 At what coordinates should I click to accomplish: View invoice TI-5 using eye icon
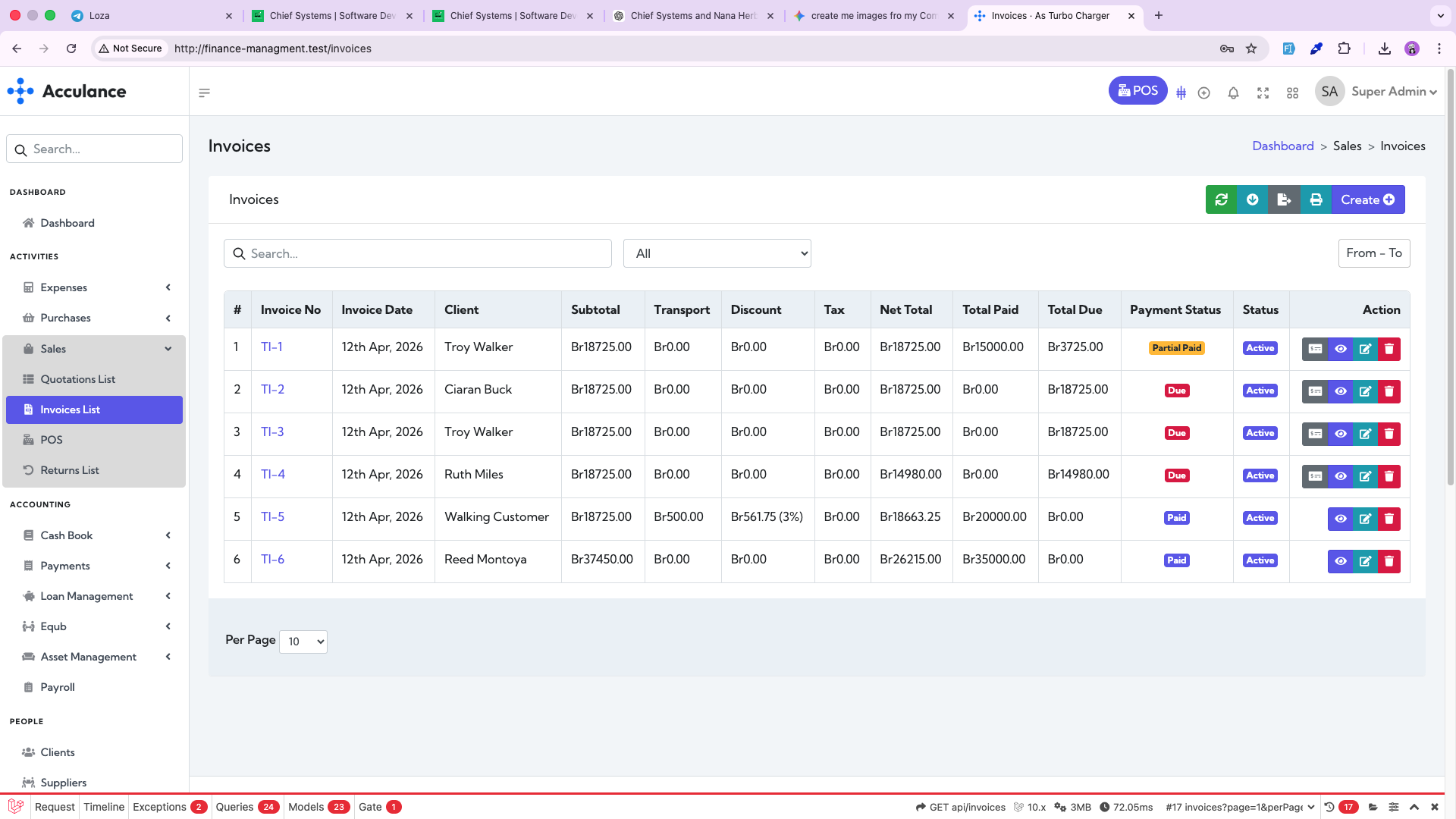[1341, 519]
